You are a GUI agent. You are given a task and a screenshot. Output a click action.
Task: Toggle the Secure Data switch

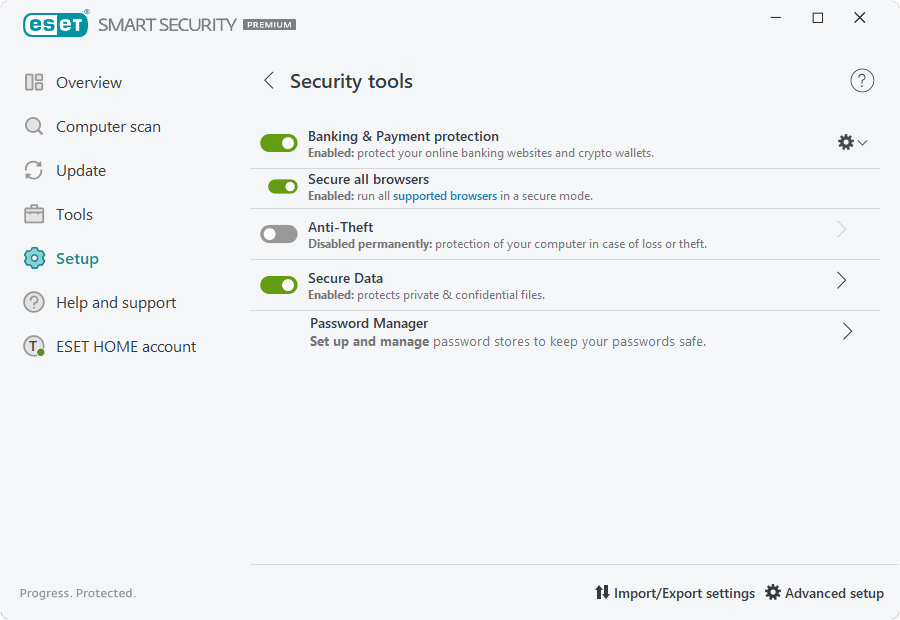pyautogui.click(x=279, y=285)
